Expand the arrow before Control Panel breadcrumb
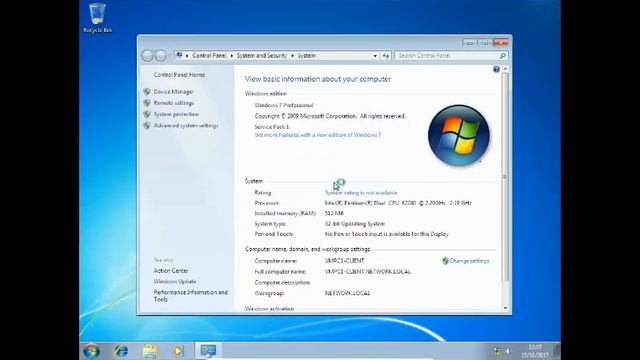The image size is (640, 360). (187, 56)
